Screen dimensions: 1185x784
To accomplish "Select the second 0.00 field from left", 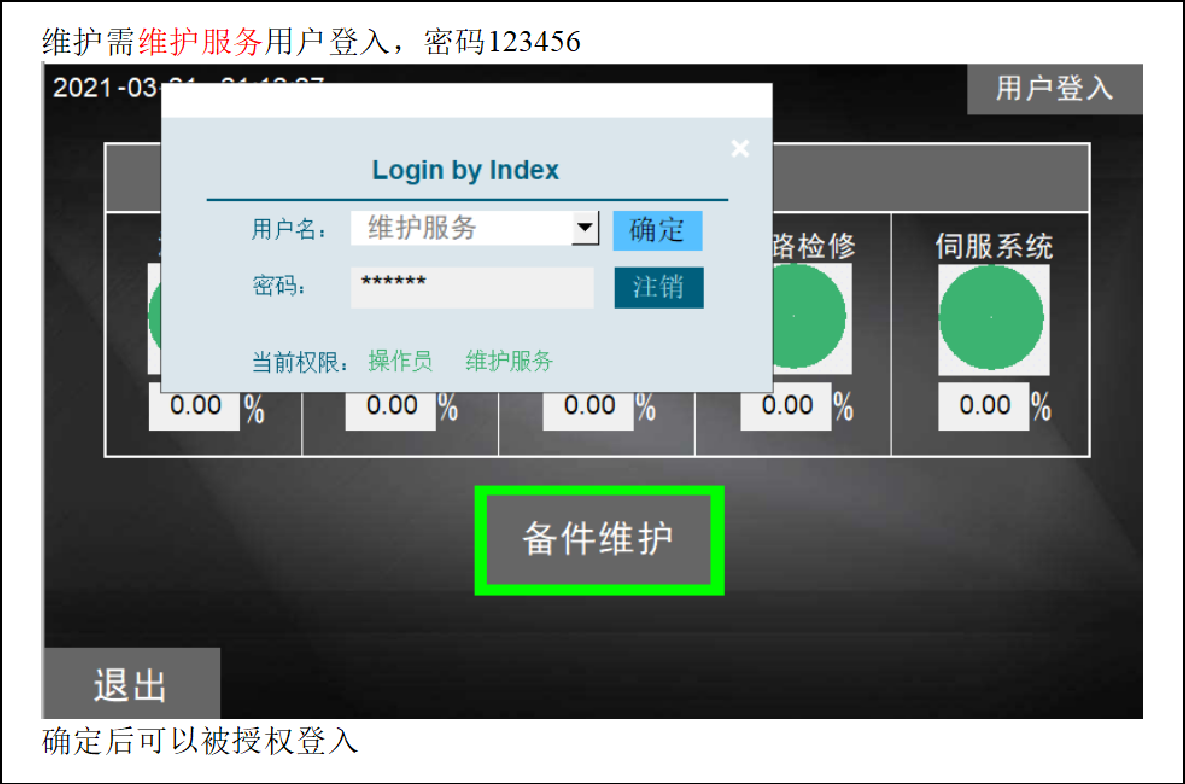I will pos(391,407).
